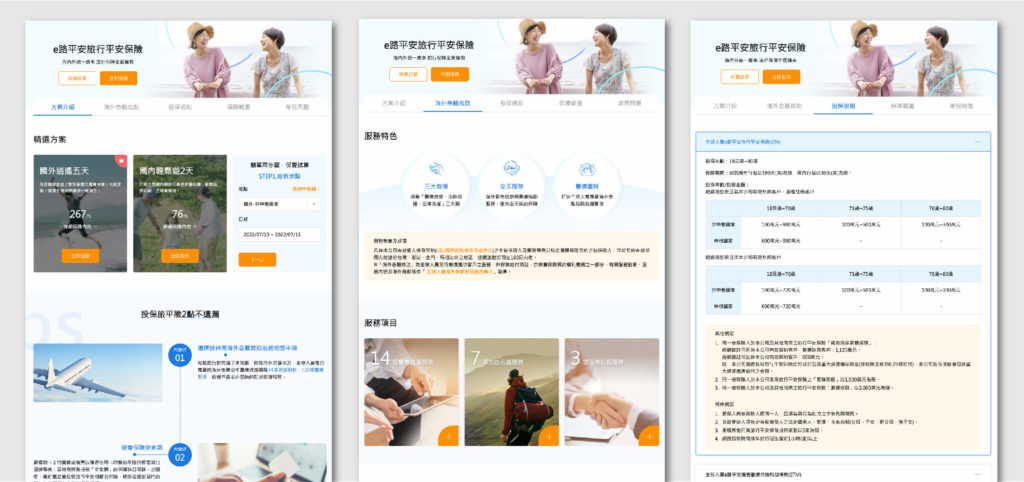Click the plus icon on the 14 service card
The image size is (1024, 482).
[448, 435]
